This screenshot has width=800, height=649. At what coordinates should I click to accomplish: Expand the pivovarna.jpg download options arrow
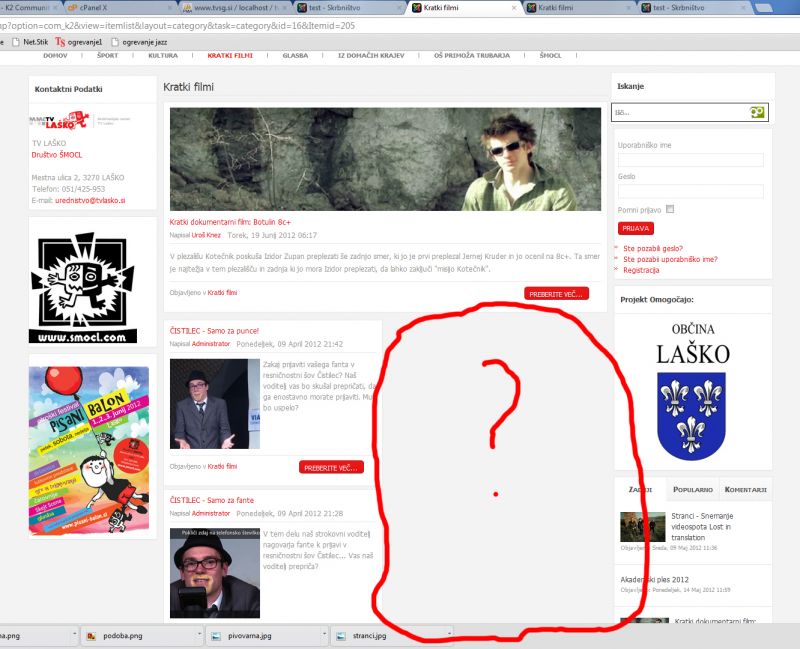pos(324,634)
